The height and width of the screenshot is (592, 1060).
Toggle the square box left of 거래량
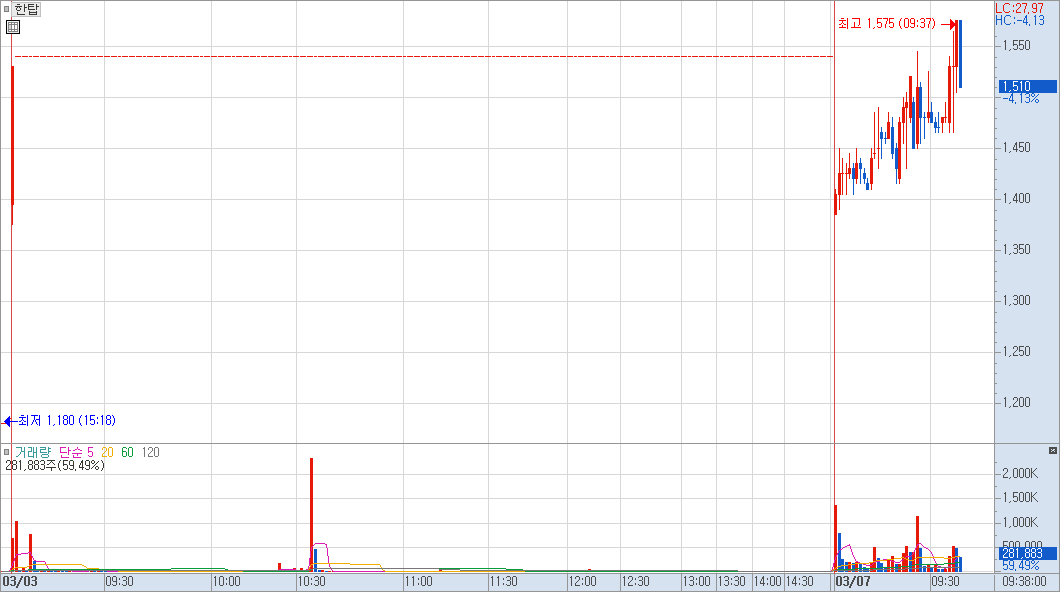tap(7, 452)
